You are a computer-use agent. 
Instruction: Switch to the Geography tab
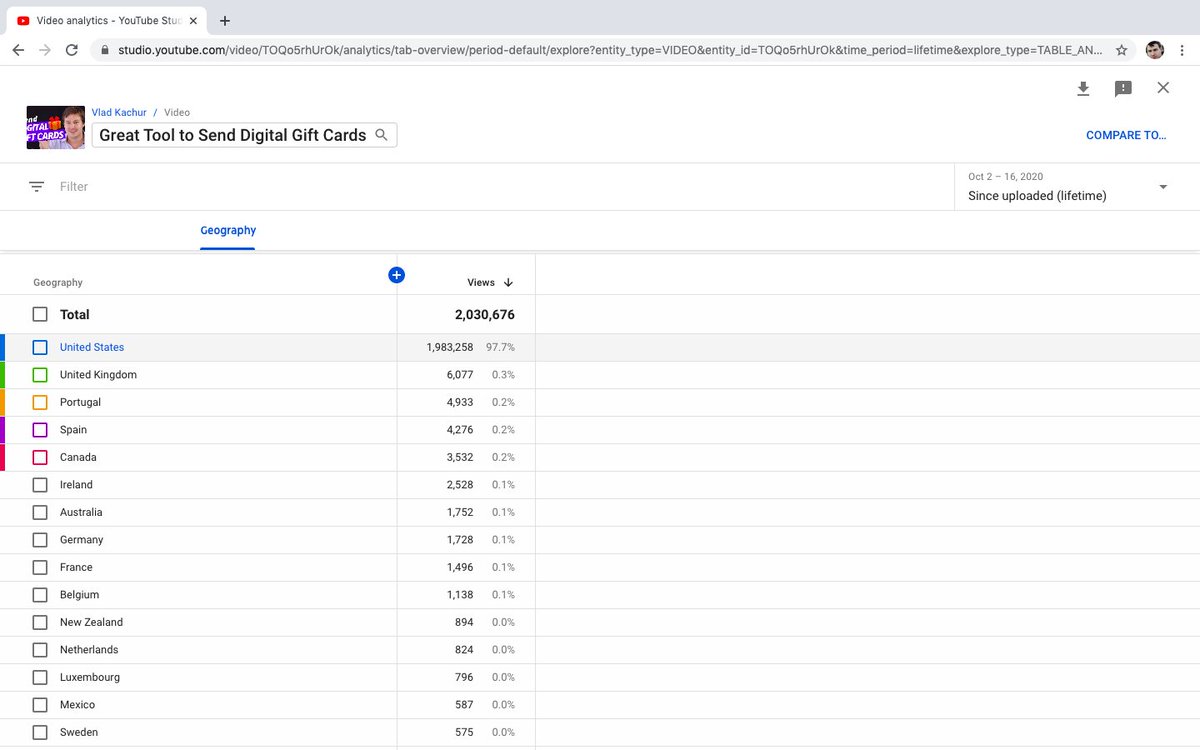[228, 230]
